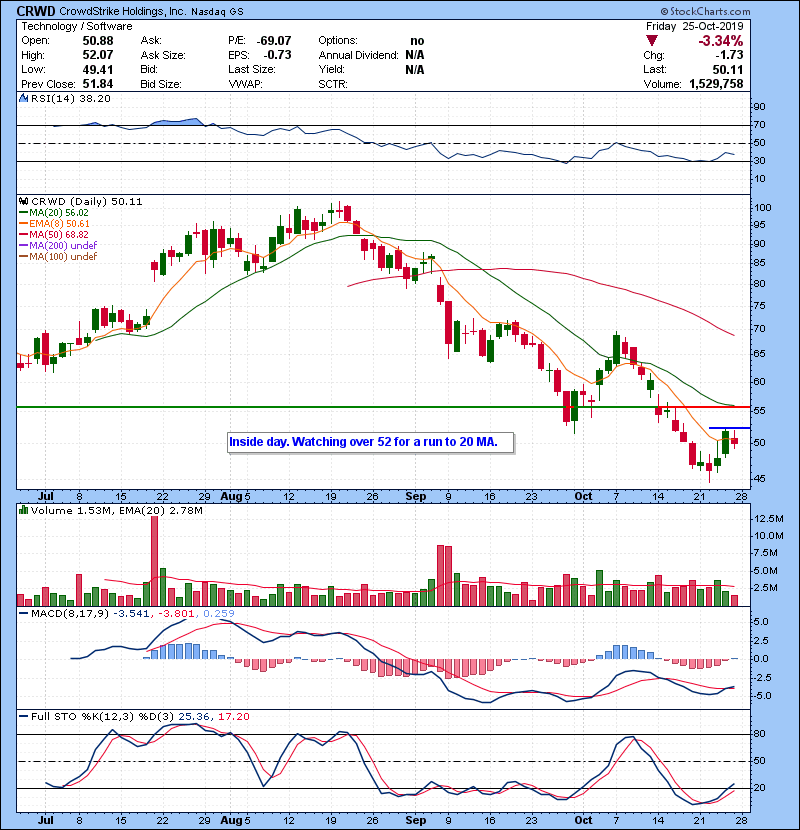The image size is (800, 830).
Task: Click the Volume 1.53M, EMA(20) 2.78M label
Action: coord(116,511)
